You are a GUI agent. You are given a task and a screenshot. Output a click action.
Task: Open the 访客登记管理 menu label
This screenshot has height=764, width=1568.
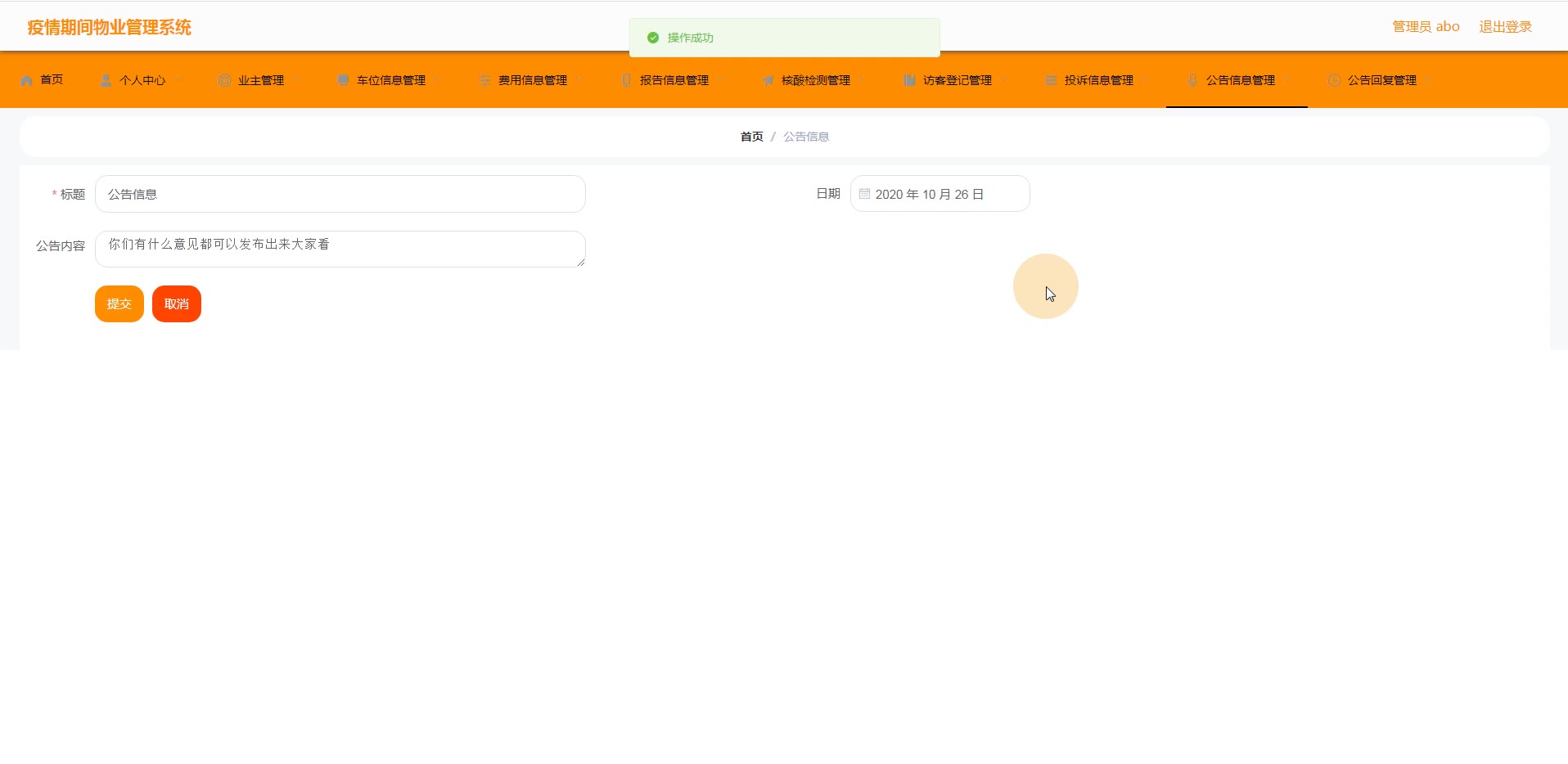click(957, 80)
